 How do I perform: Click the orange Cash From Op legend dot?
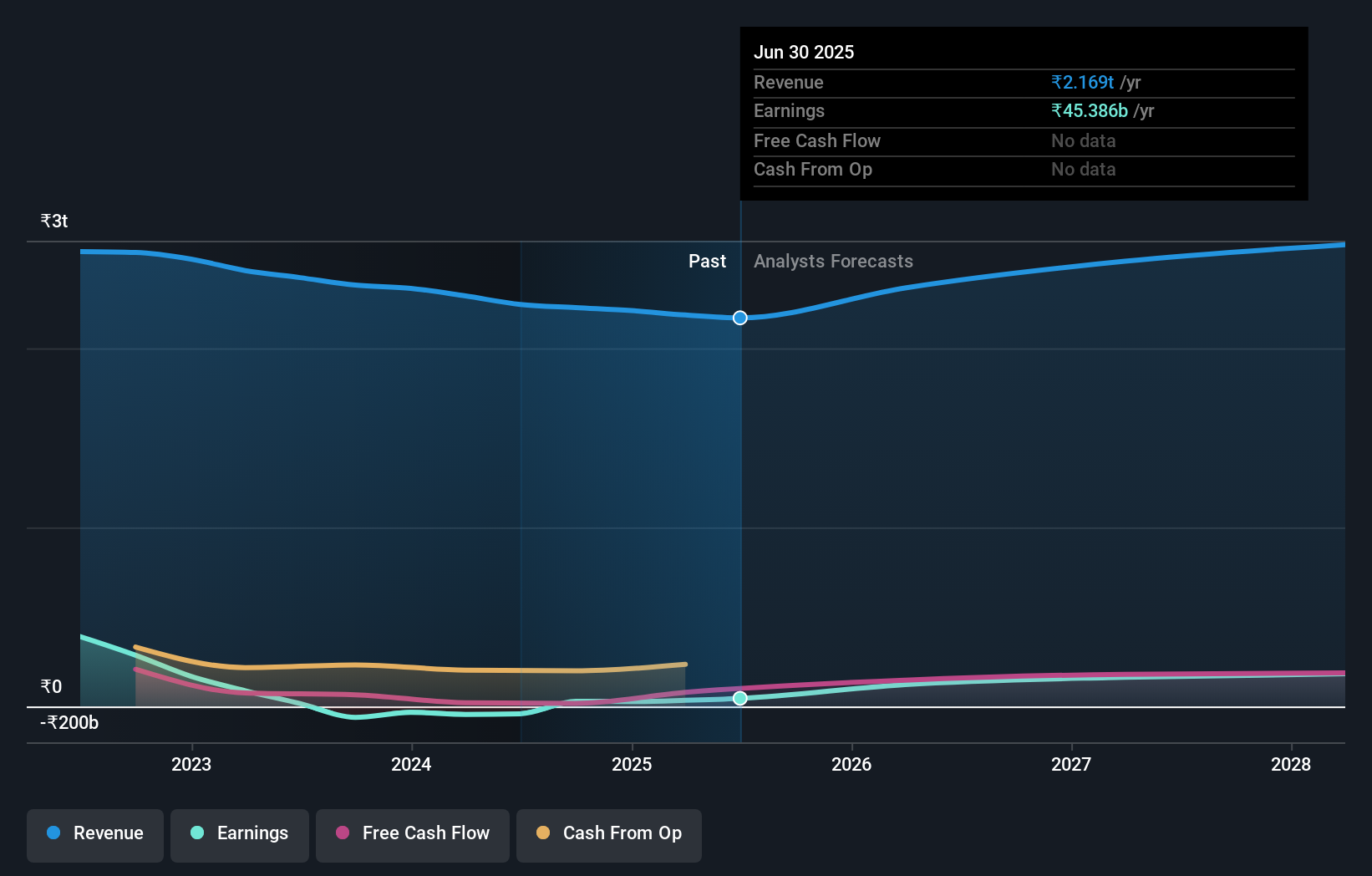(x=543, y=833)
